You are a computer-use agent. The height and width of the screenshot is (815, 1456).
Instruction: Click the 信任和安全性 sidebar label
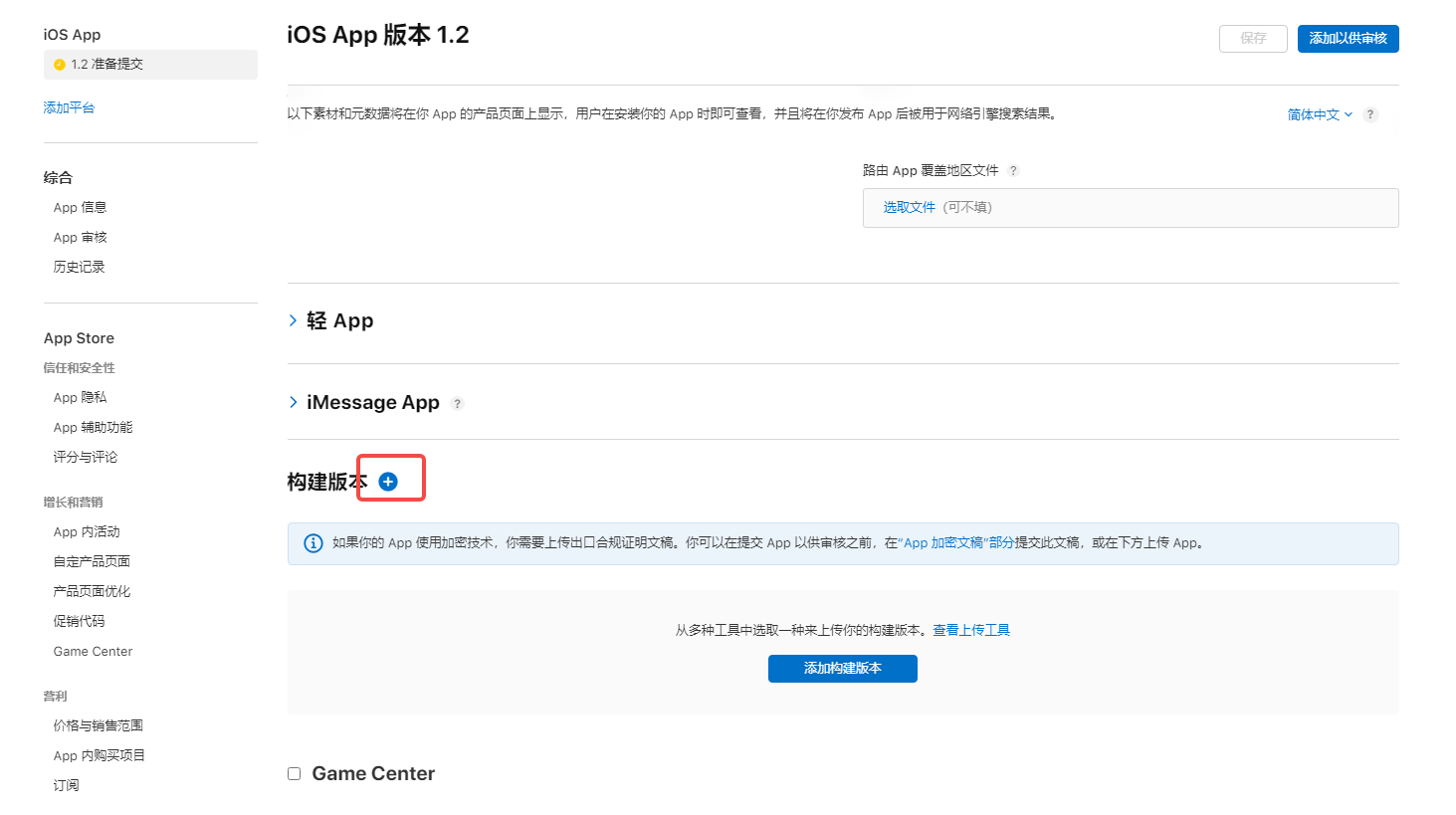79,367
